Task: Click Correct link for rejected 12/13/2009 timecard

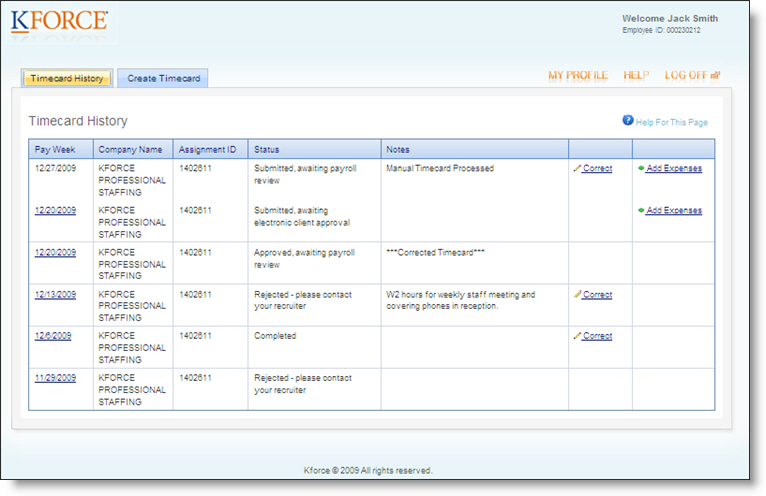Action: point(597,294)
